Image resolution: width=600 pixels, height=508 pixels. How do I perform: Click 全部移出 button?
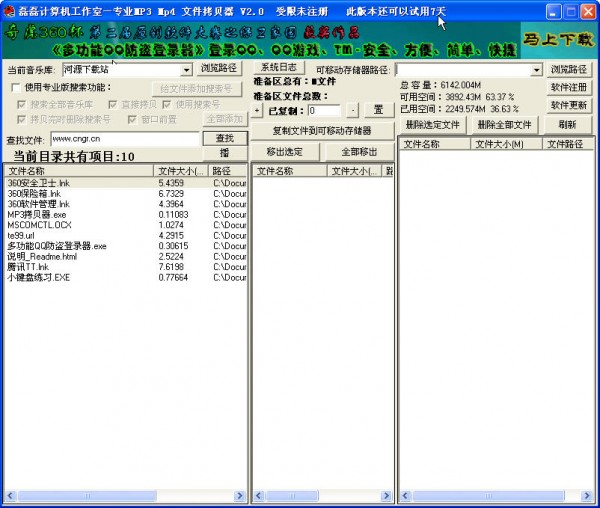359,152
